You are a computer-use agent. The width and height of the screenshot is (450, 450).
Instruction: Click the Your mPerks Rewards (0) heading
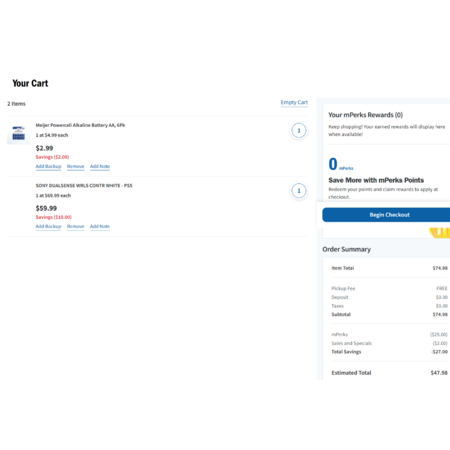point(366,115)
